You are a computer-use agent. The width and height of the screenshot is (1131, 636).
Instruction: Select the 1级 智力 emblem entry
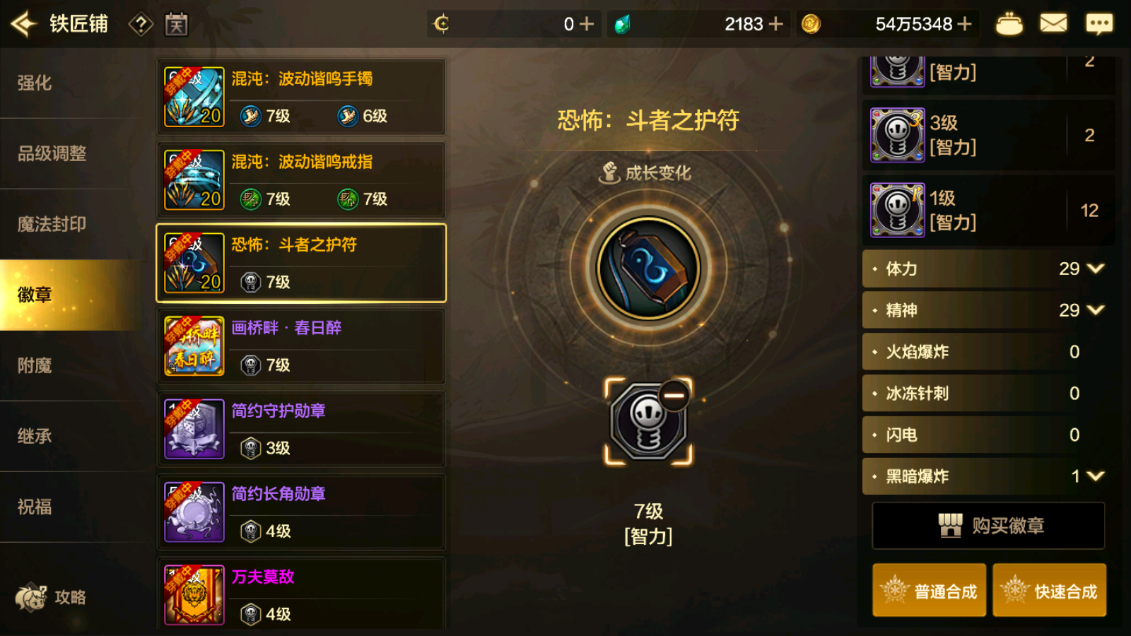[x=988, y=210]
